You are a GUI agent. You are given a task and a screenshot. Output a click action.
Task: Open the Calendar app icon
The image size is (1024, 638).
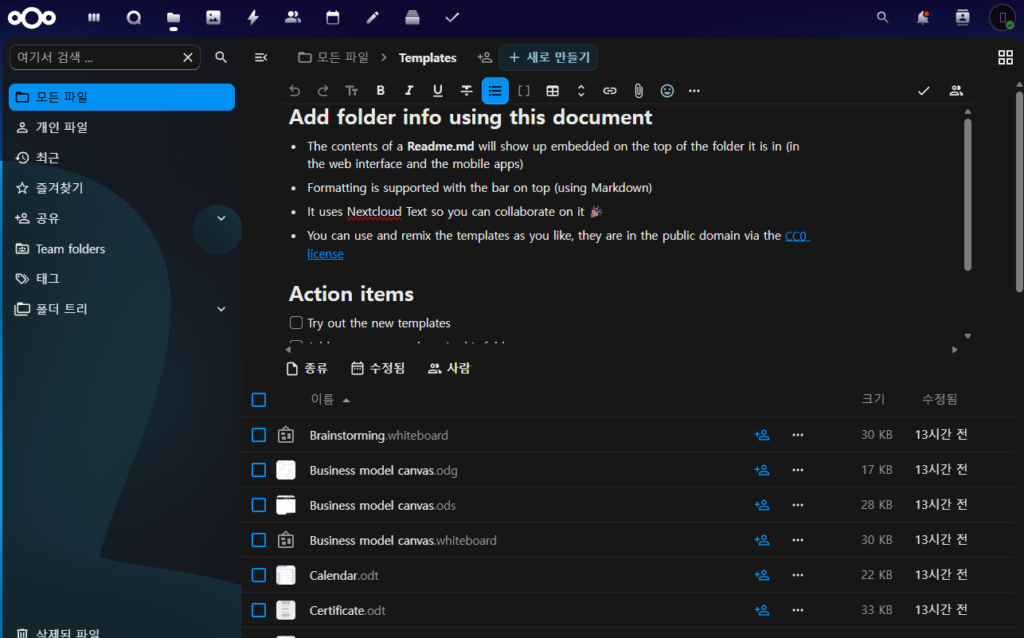332,17
